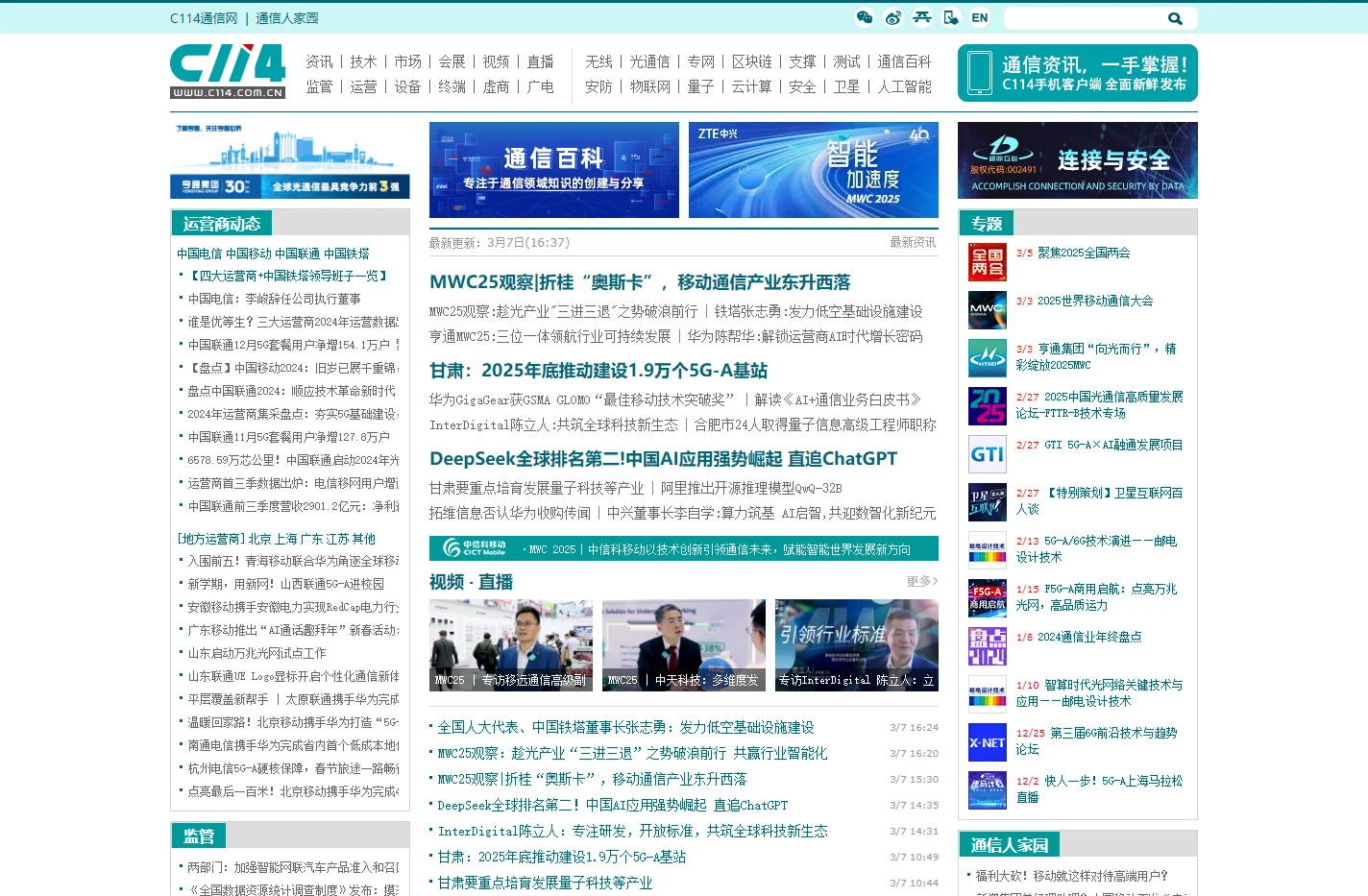1368x896 pixels.
Task: Open the 亨通集团 HTGD topic icon
Action: pyautogui.click(x=988, y=358)
